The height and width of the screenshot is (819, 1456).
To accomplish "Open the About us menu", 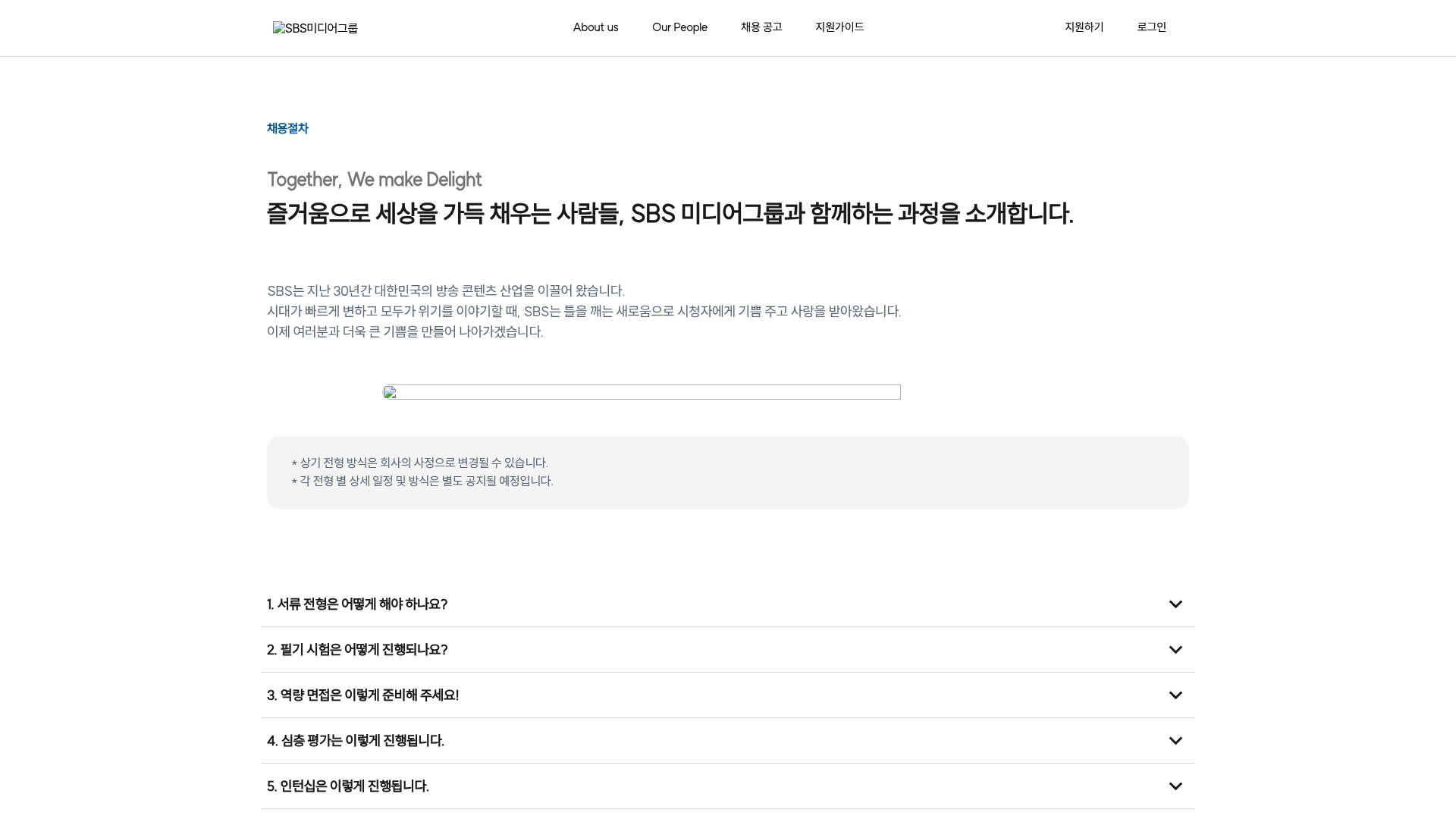I will point(595,27).
